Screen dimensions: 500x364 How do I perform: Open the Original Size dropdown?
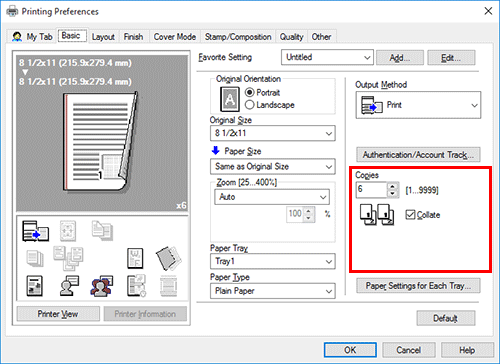(x=273, y=133)
